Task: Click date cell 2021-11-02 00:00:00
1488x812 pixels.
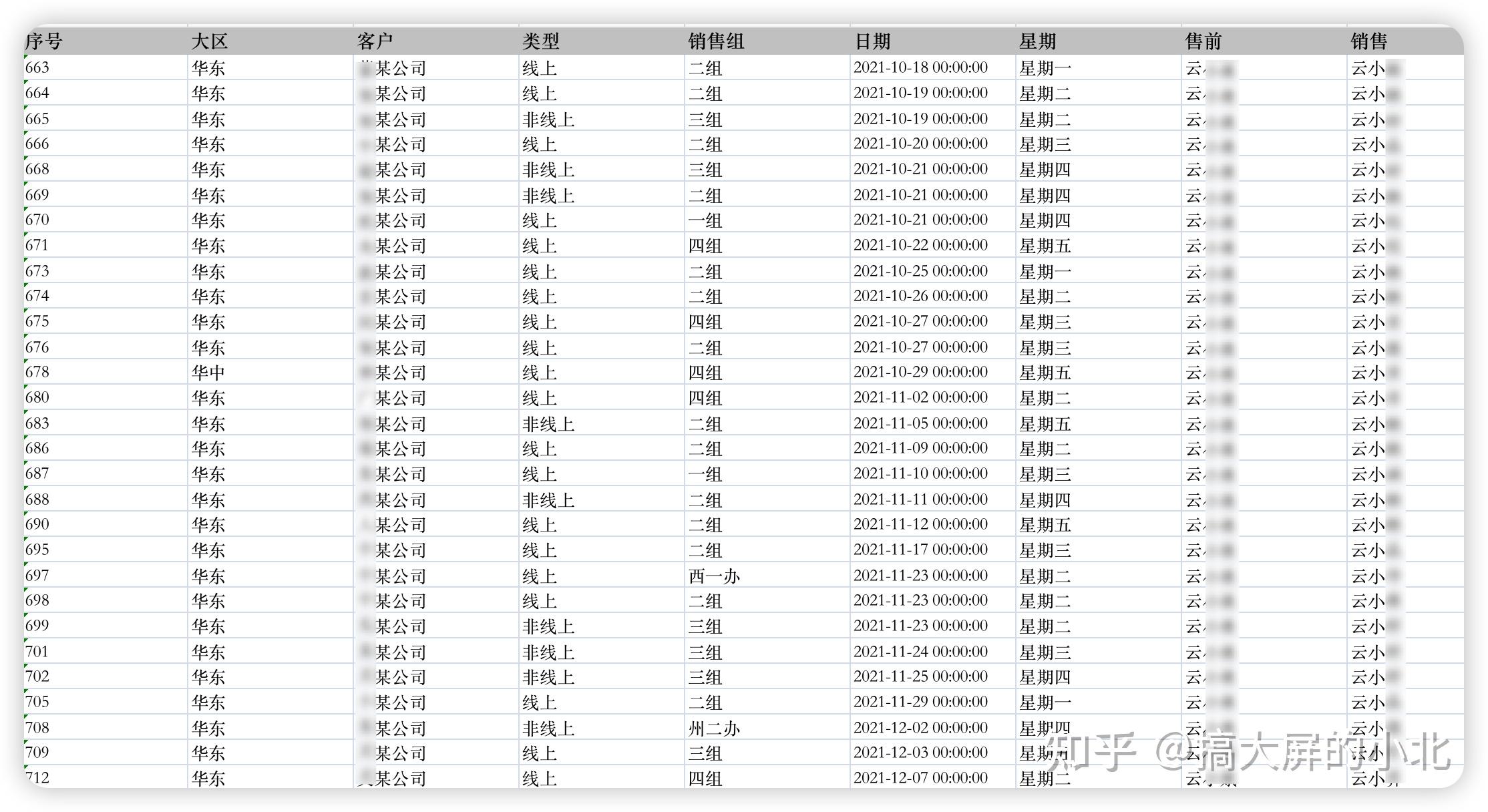Action: pos(920,397)
